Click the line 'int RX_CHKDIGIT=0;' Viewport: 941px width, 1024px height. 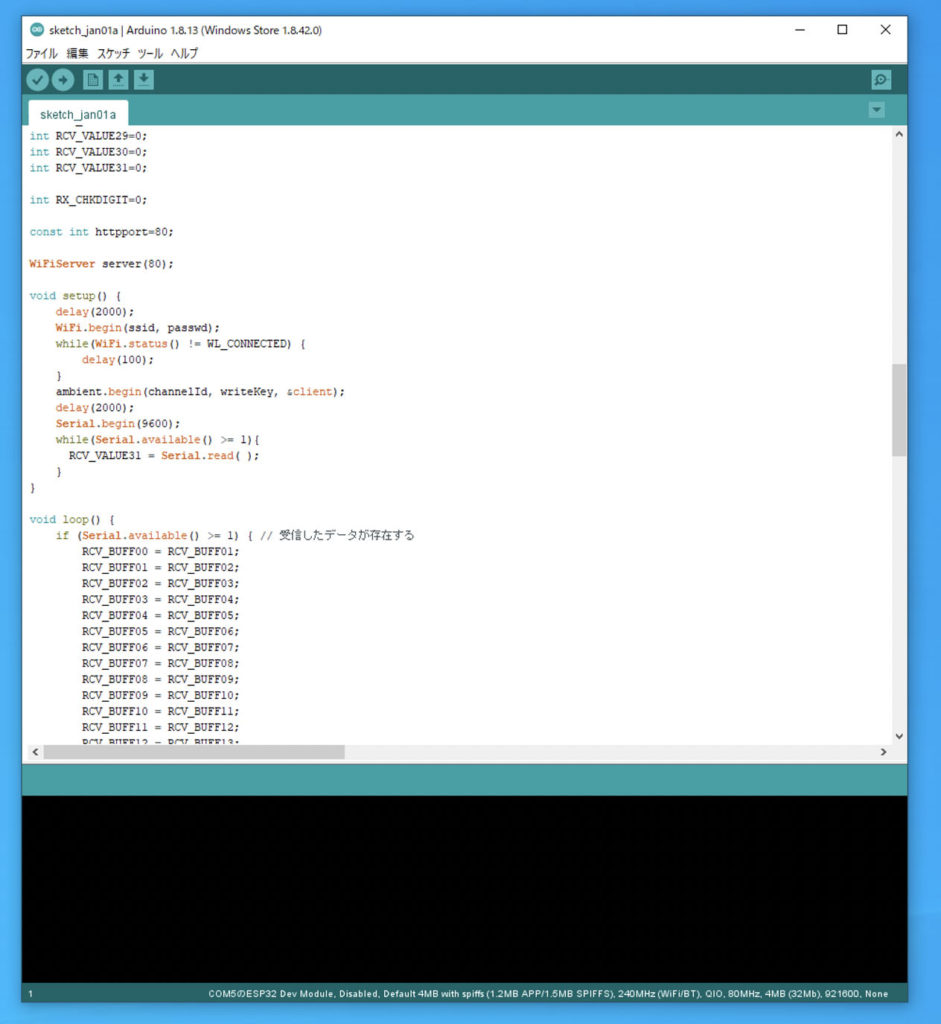(88, 200)
